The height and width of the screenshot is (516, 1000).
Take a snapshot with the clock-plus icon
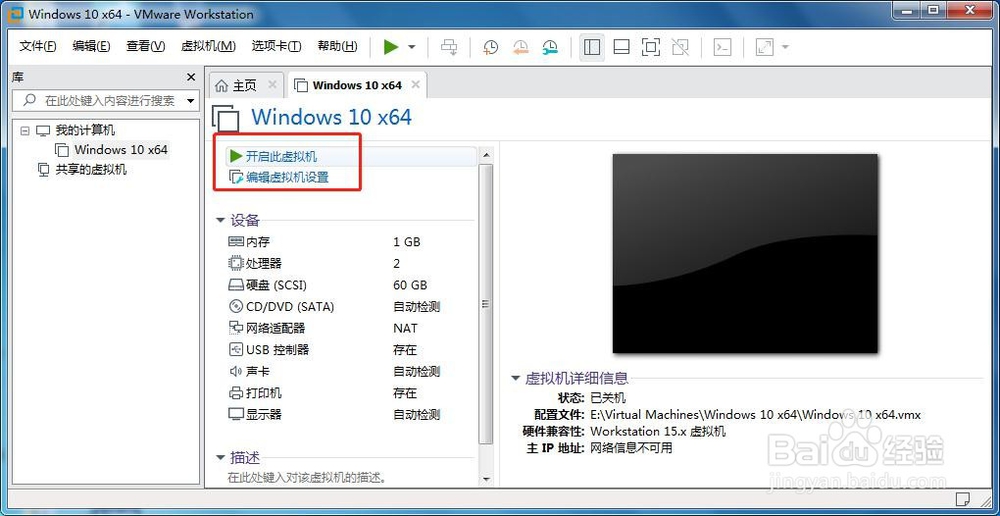pyautogui.click(x=490, y=47)
